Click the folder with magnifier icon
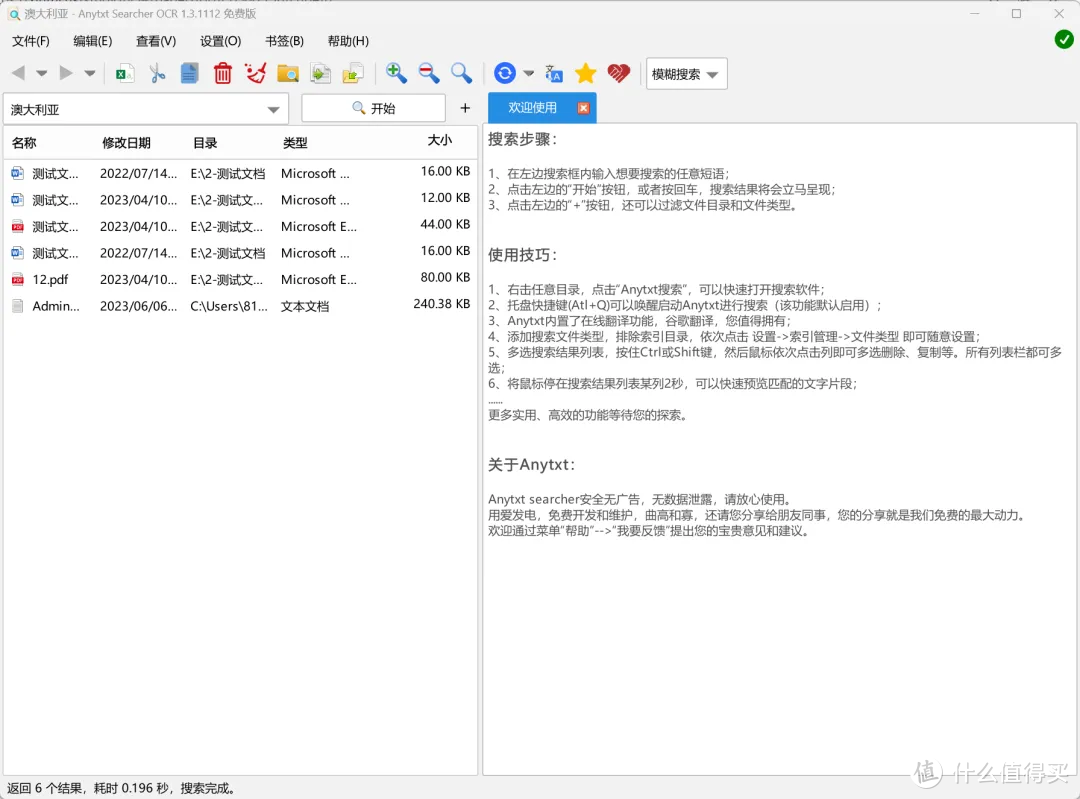1080x799 pixels. (x=288, y=73)
